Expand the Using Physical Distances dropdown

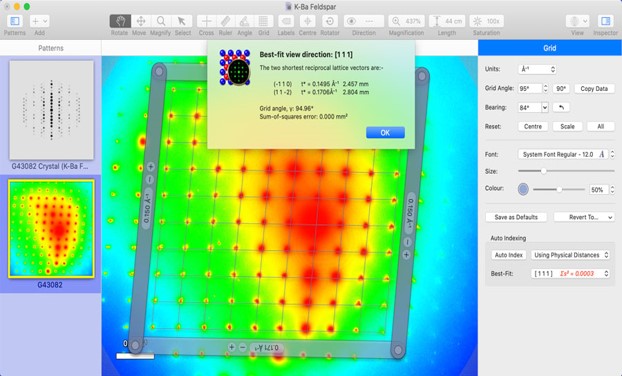tap(570, 255)
